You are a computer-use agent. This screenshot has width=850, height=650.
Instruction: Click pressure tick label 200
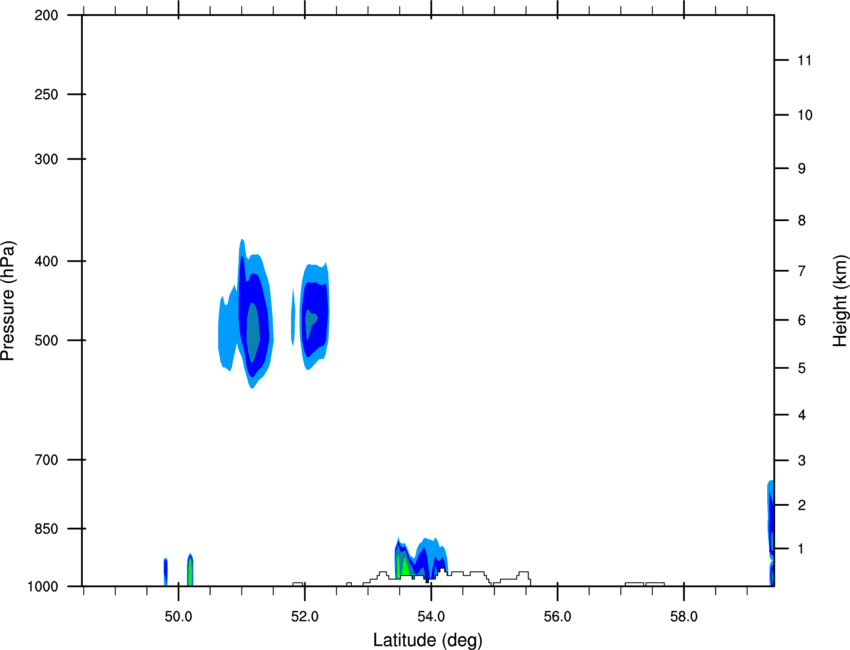pos(46,16)
